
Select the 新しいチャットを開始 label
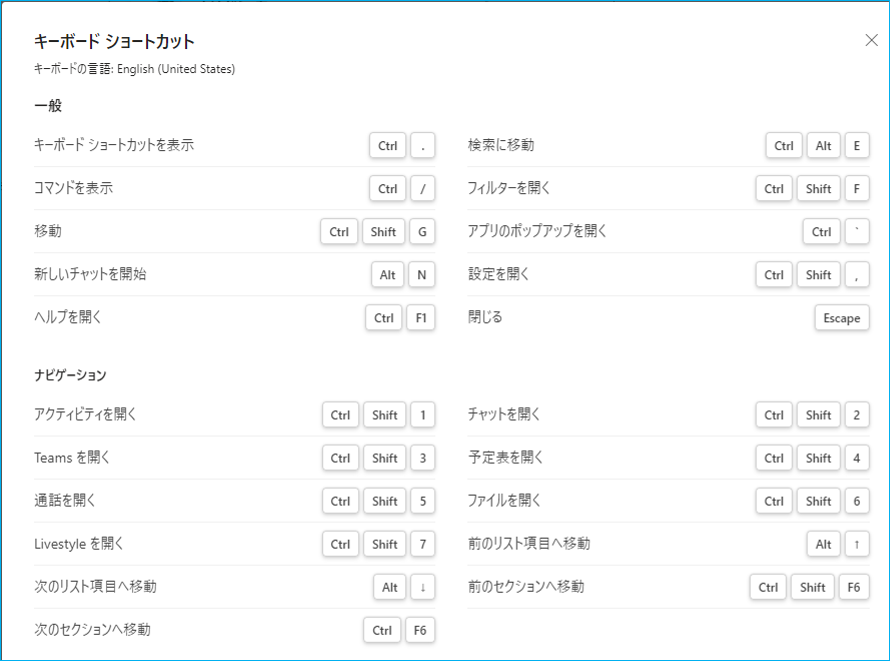(90, 274)
